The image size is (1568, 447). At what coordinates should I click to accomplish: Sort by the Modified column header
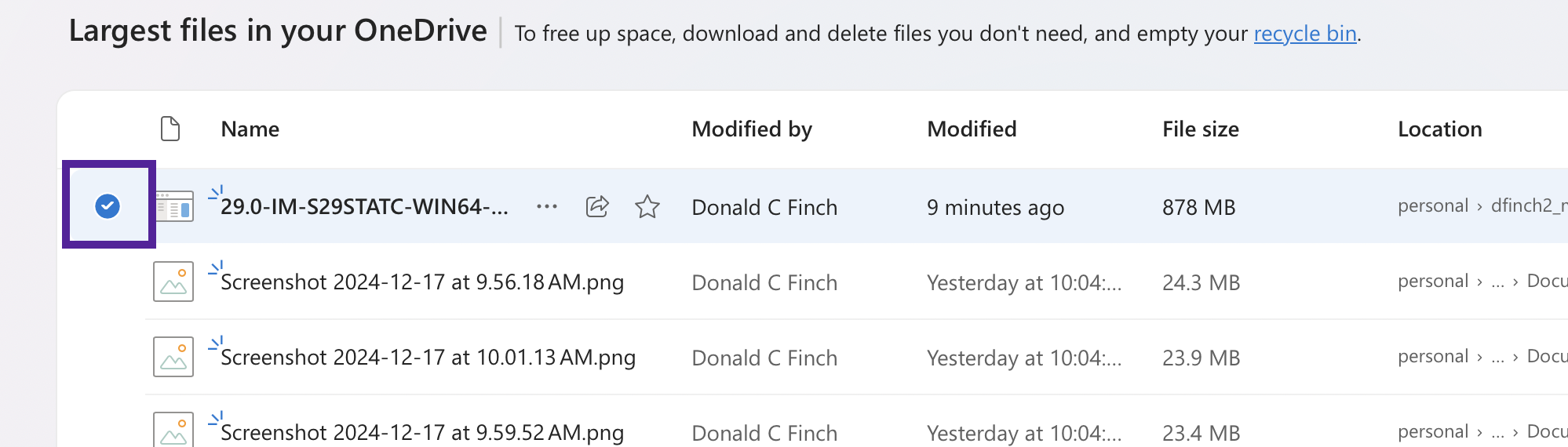tap(972, 129)
